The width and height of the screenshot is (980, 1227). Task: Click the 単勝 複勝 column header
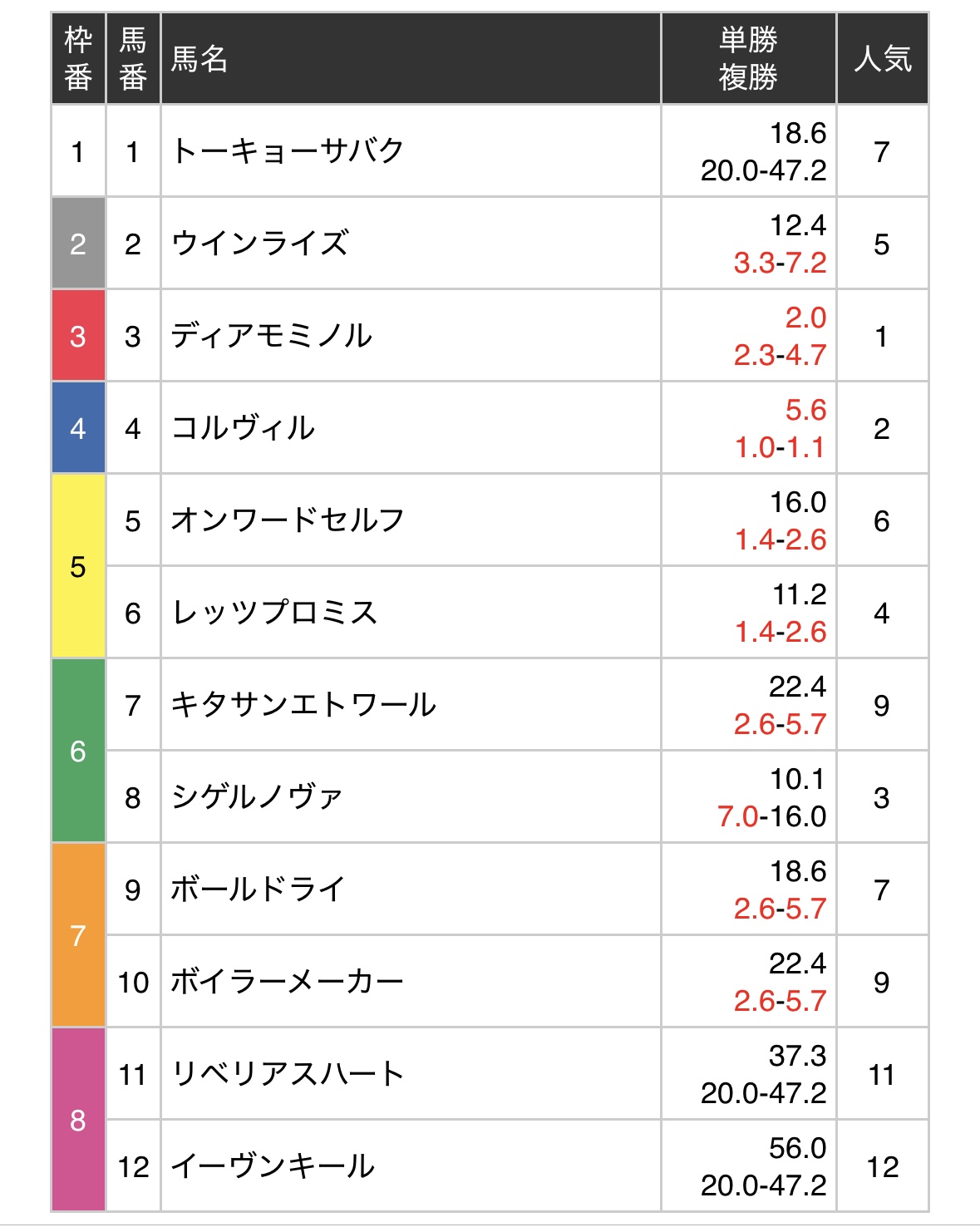[x=748, y=58]
